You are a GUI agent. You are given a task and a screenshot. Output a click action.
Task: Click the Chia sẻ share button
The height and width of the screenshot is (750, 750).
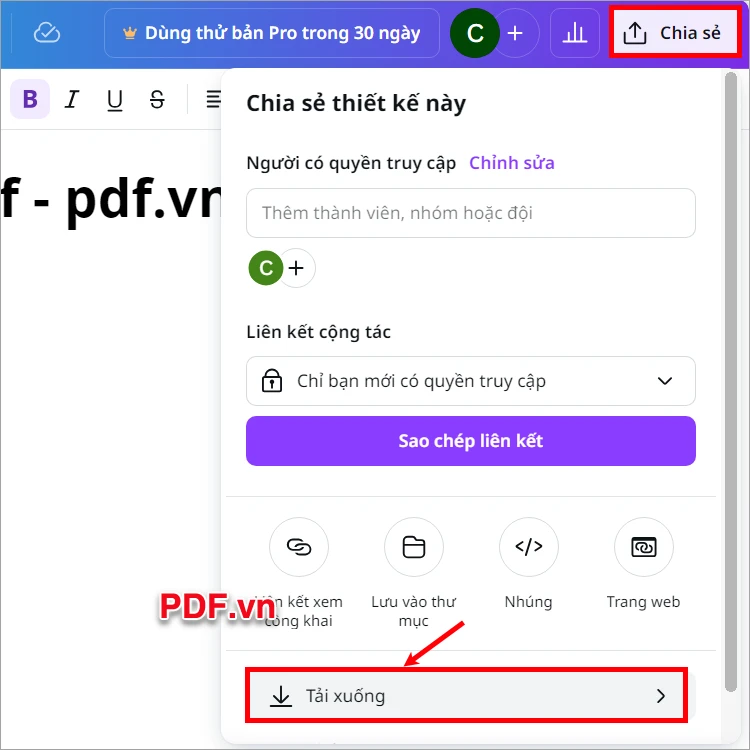point(675,33)
